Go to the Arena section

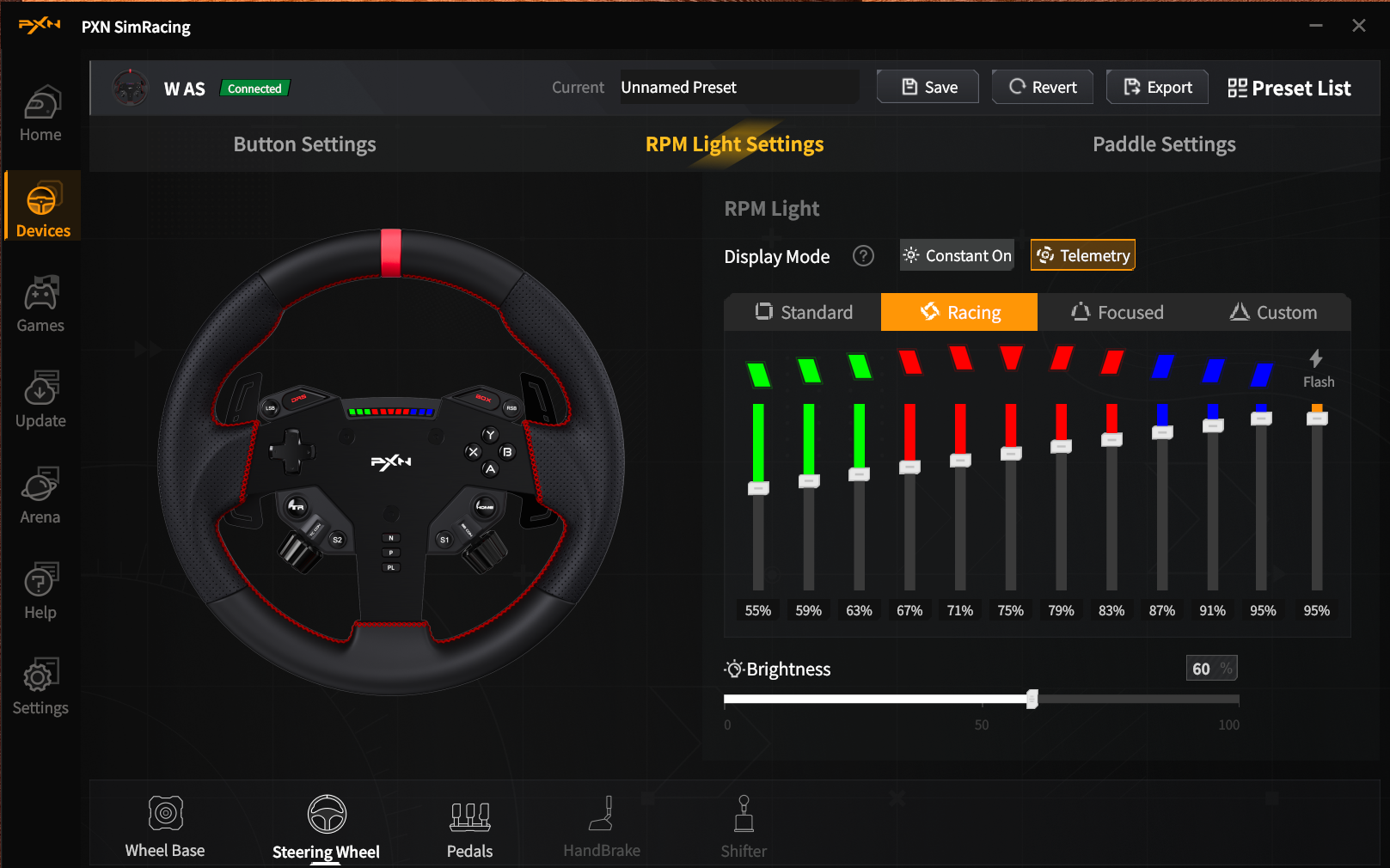40,496
